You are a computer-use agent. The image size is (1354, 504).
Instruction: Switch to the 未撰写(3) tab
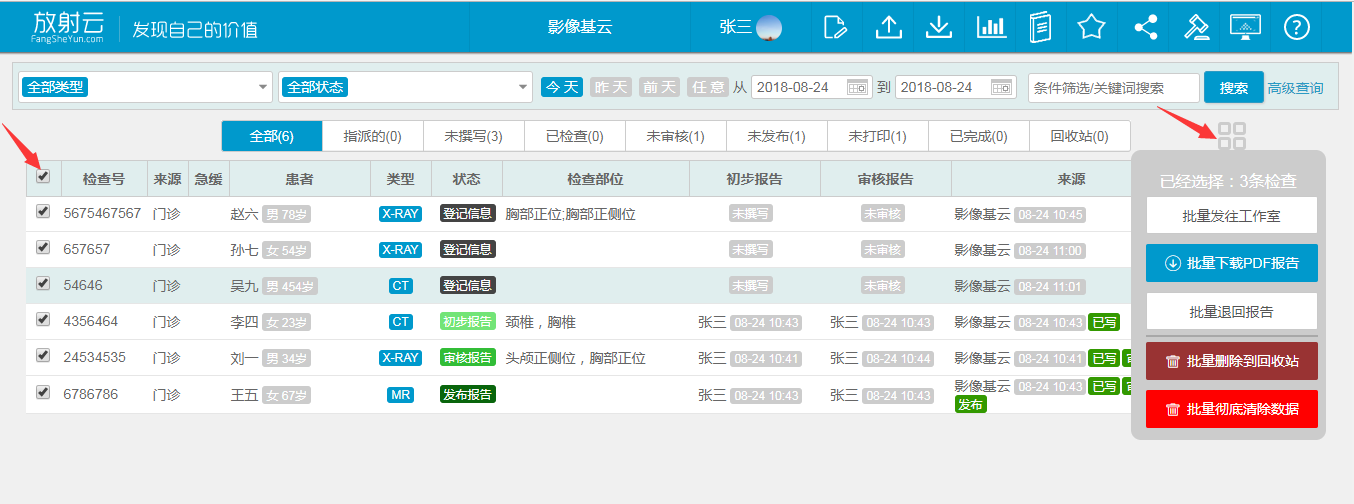tap(473, 136)
